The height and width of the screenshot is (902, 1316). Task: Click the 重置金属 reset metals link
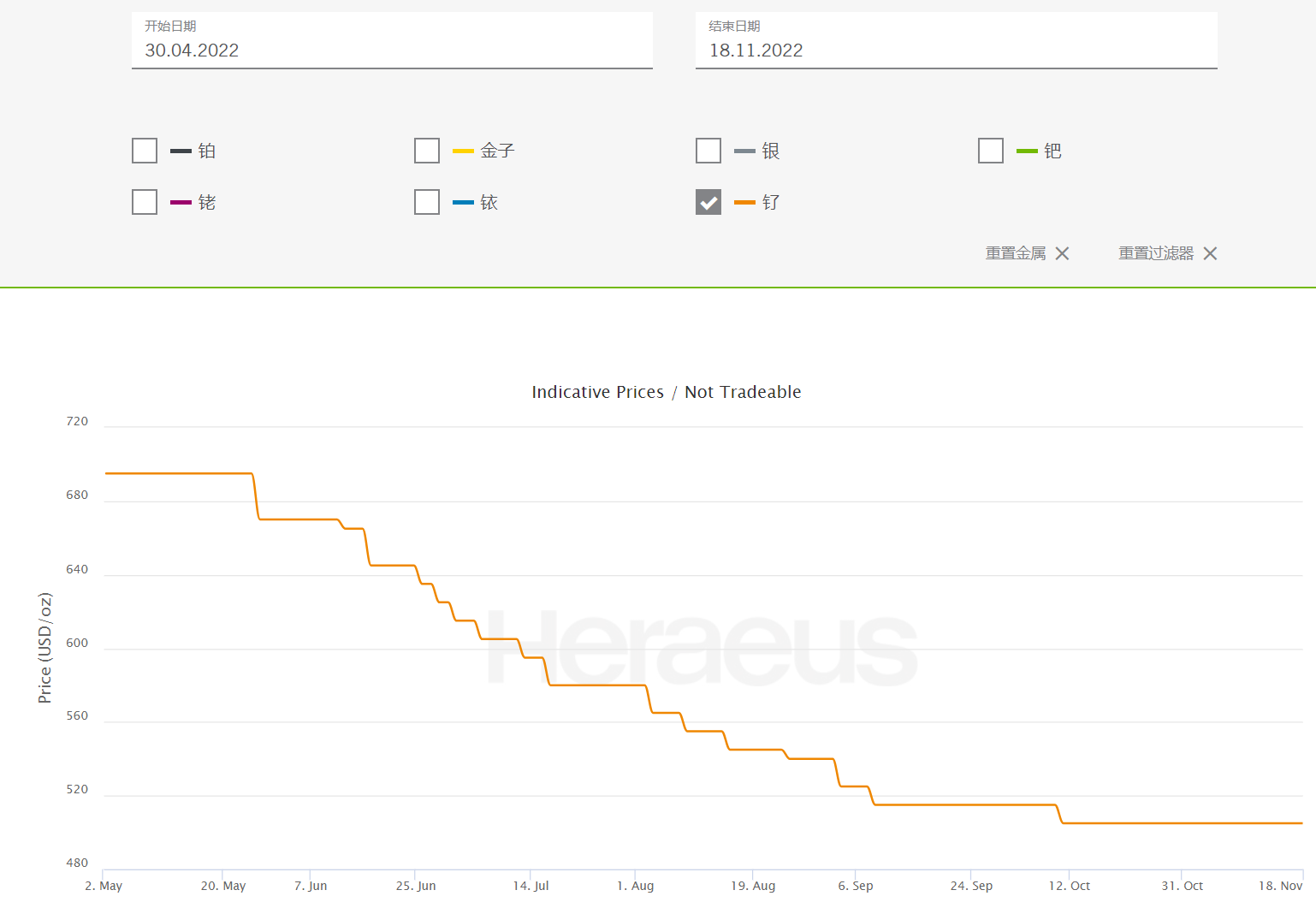point(1016,253)
